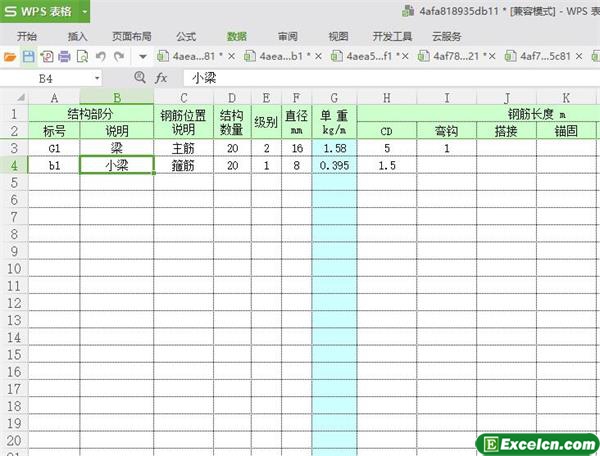The width and height of the screenshot is (600, 456).
Task: Click the header cell 钢筋位置说明
Action: tap(184, 122)
